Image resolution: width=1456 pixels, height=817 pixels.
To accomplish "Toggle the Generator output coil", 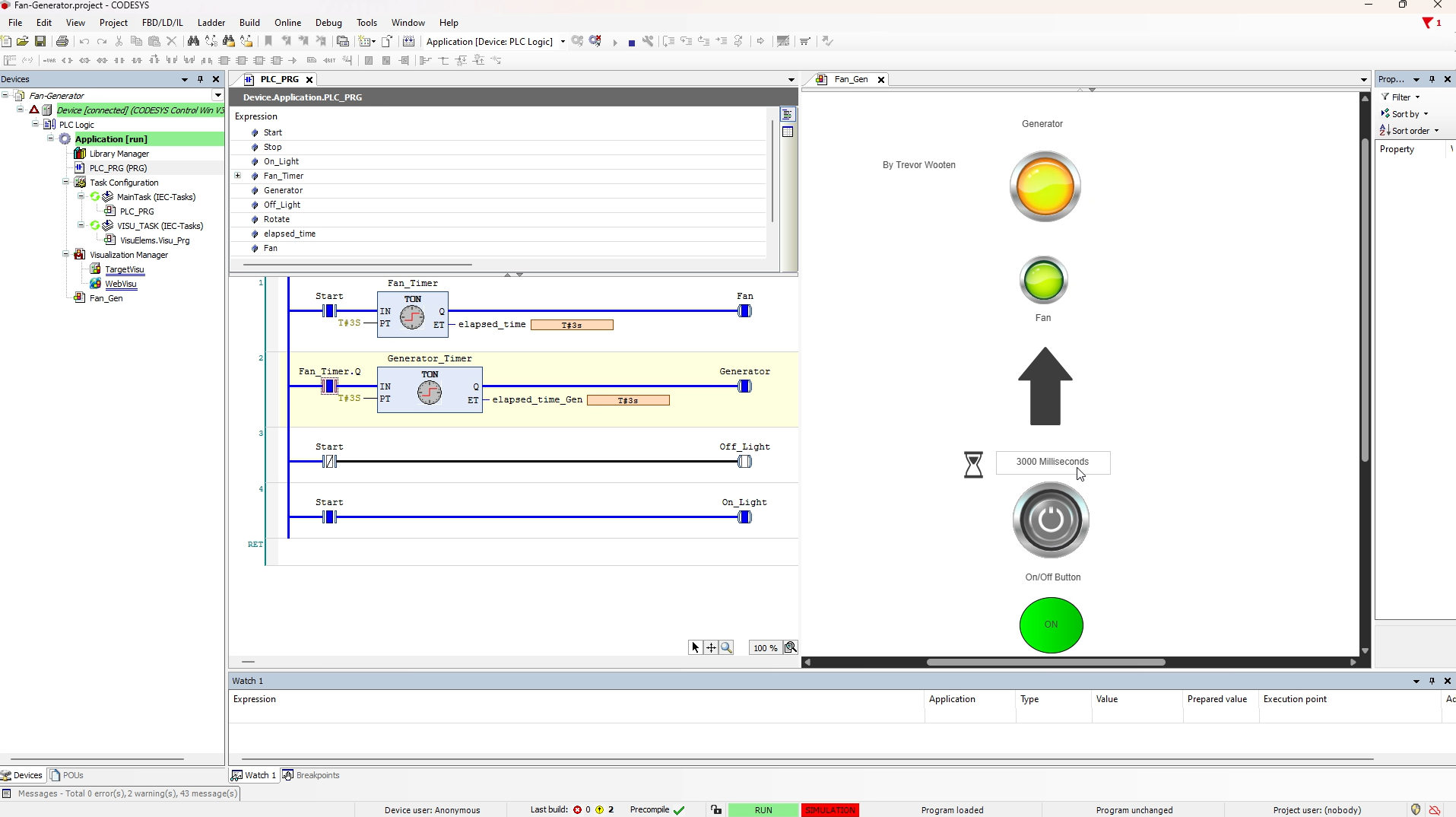I will click(744, 386).
